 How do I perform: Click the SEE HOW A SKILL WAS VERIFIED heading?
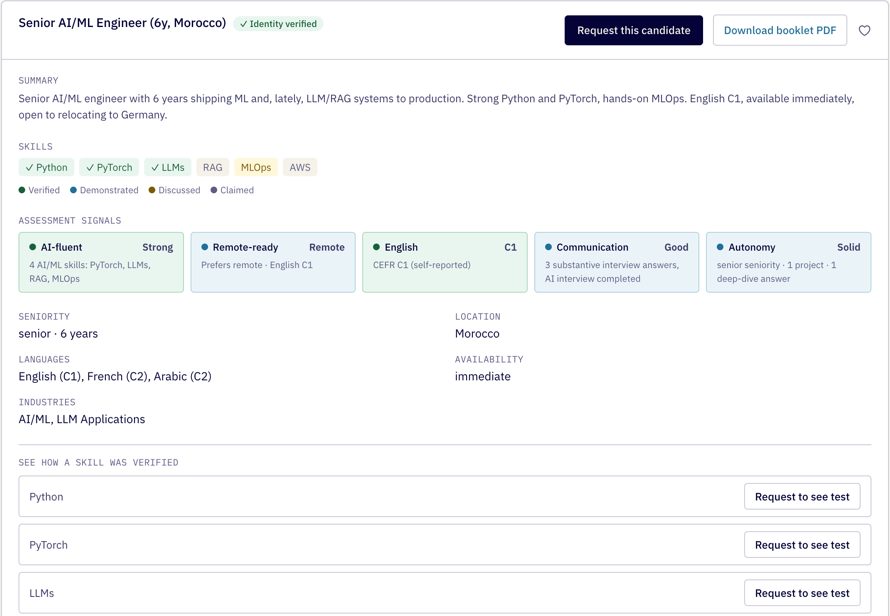98,463
